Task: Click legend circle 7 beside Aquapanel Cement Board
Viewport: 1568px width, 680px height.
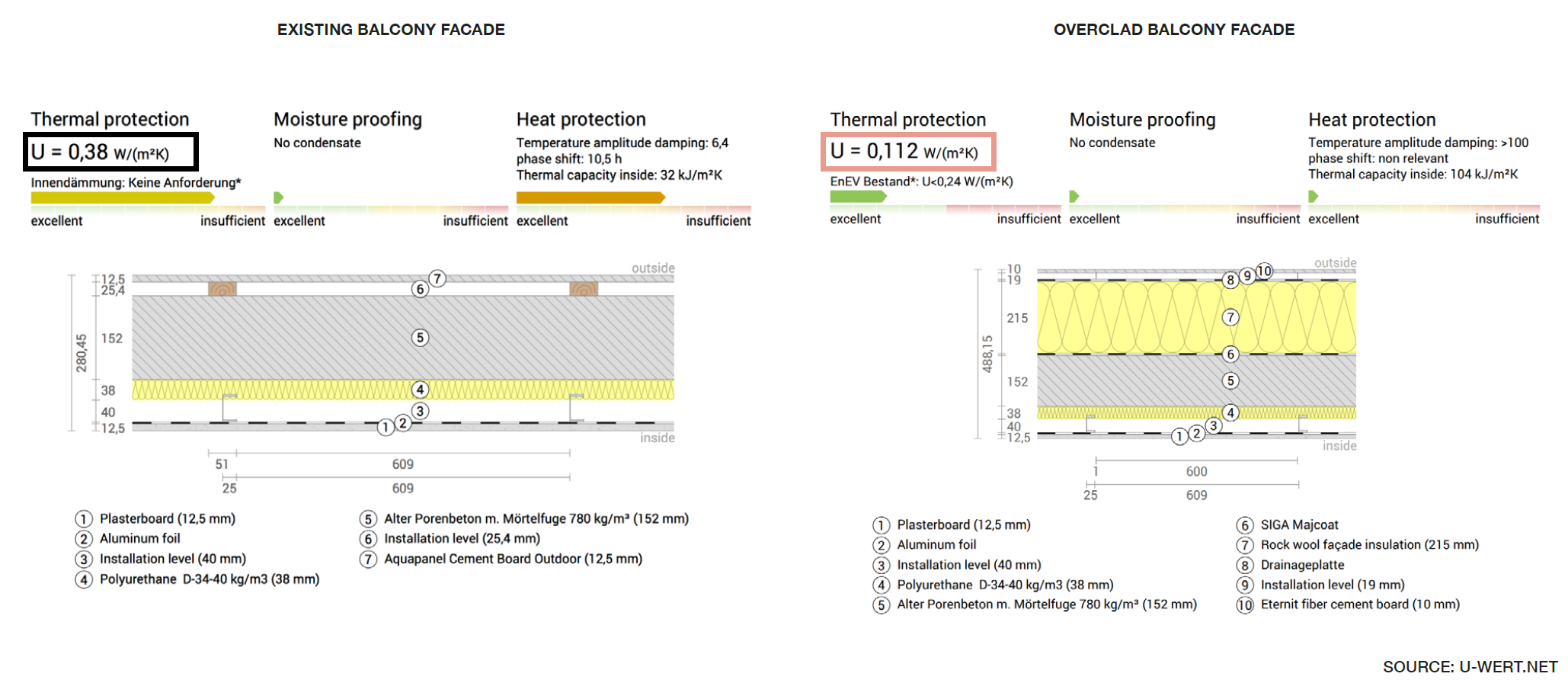Action: point(368,560)
